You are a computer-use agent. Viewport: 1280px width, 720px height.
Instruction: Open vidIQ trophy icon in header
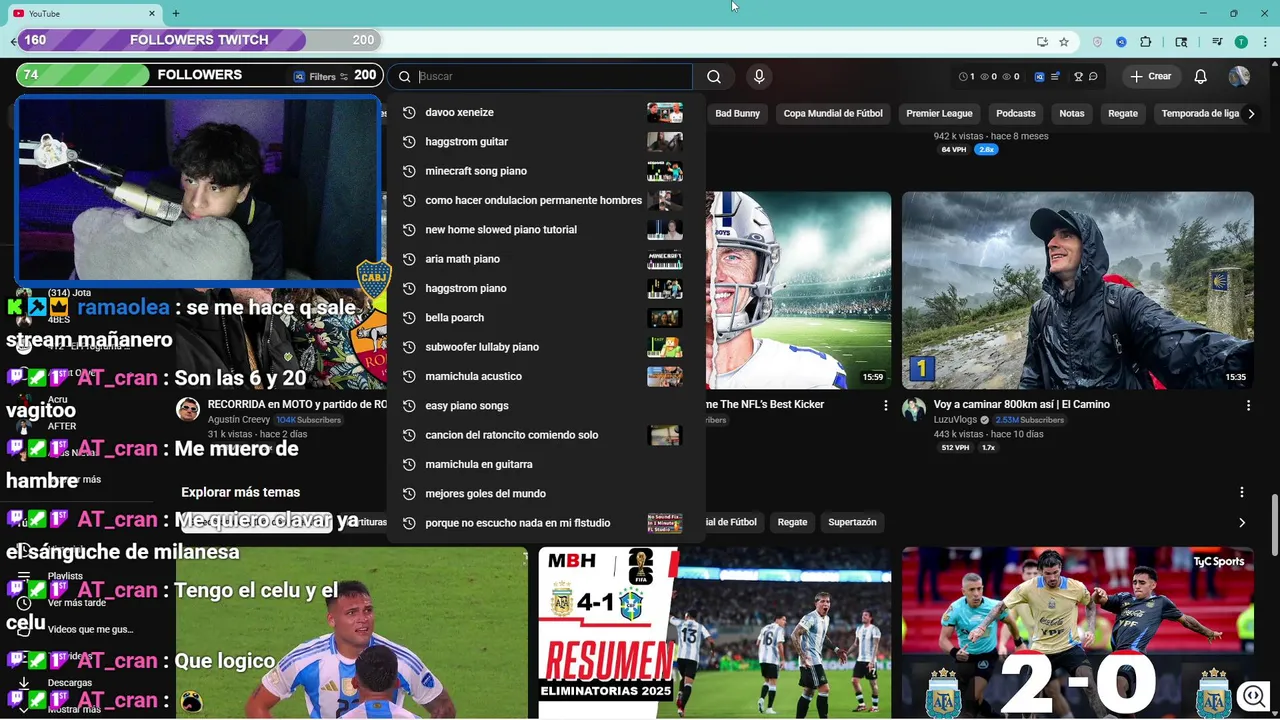(x=1078, y=76)
